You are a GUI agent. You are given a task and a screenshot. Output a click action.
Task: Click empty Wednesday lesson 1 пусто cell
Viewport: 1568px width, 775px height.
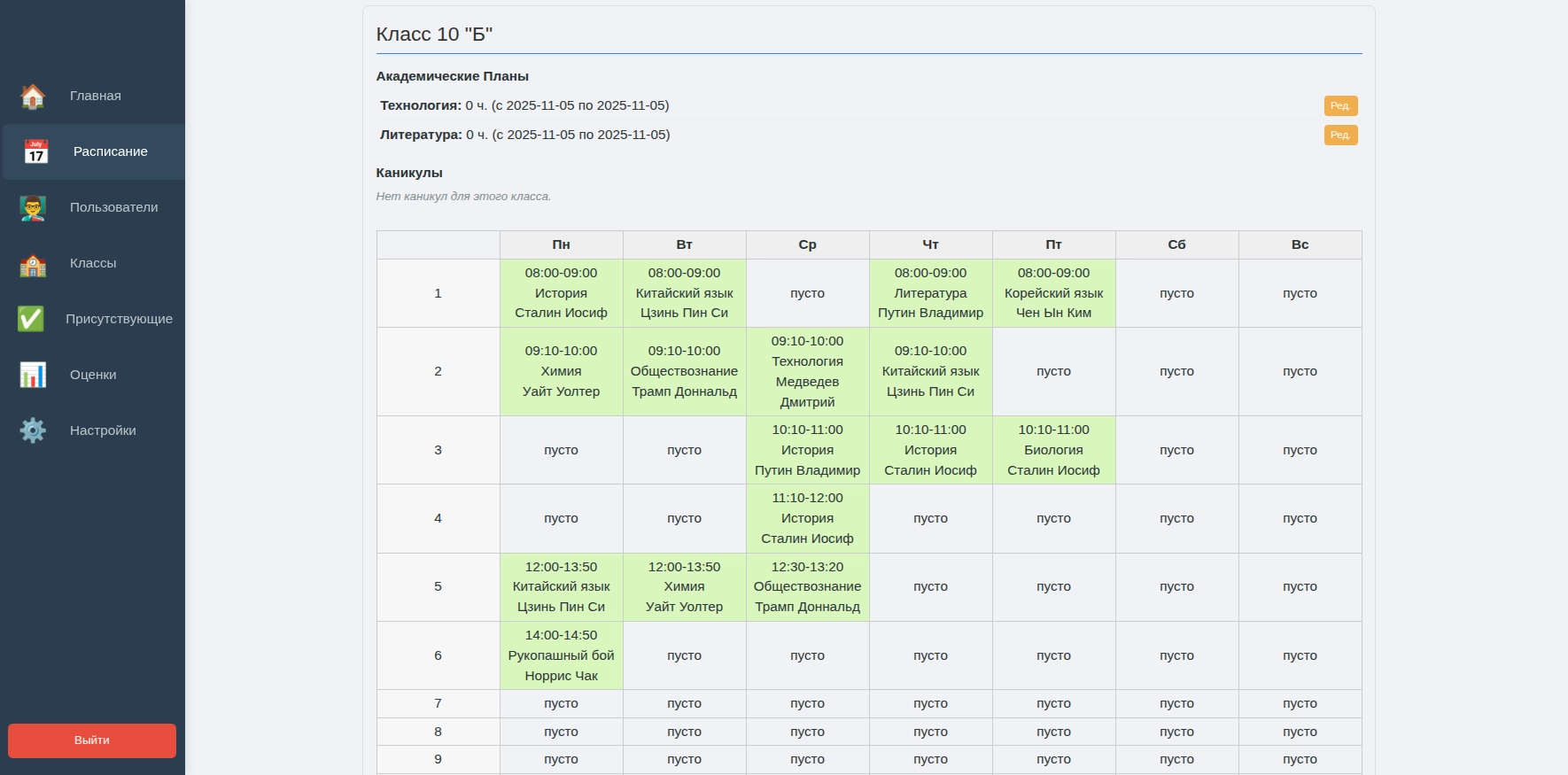[808, 293]
